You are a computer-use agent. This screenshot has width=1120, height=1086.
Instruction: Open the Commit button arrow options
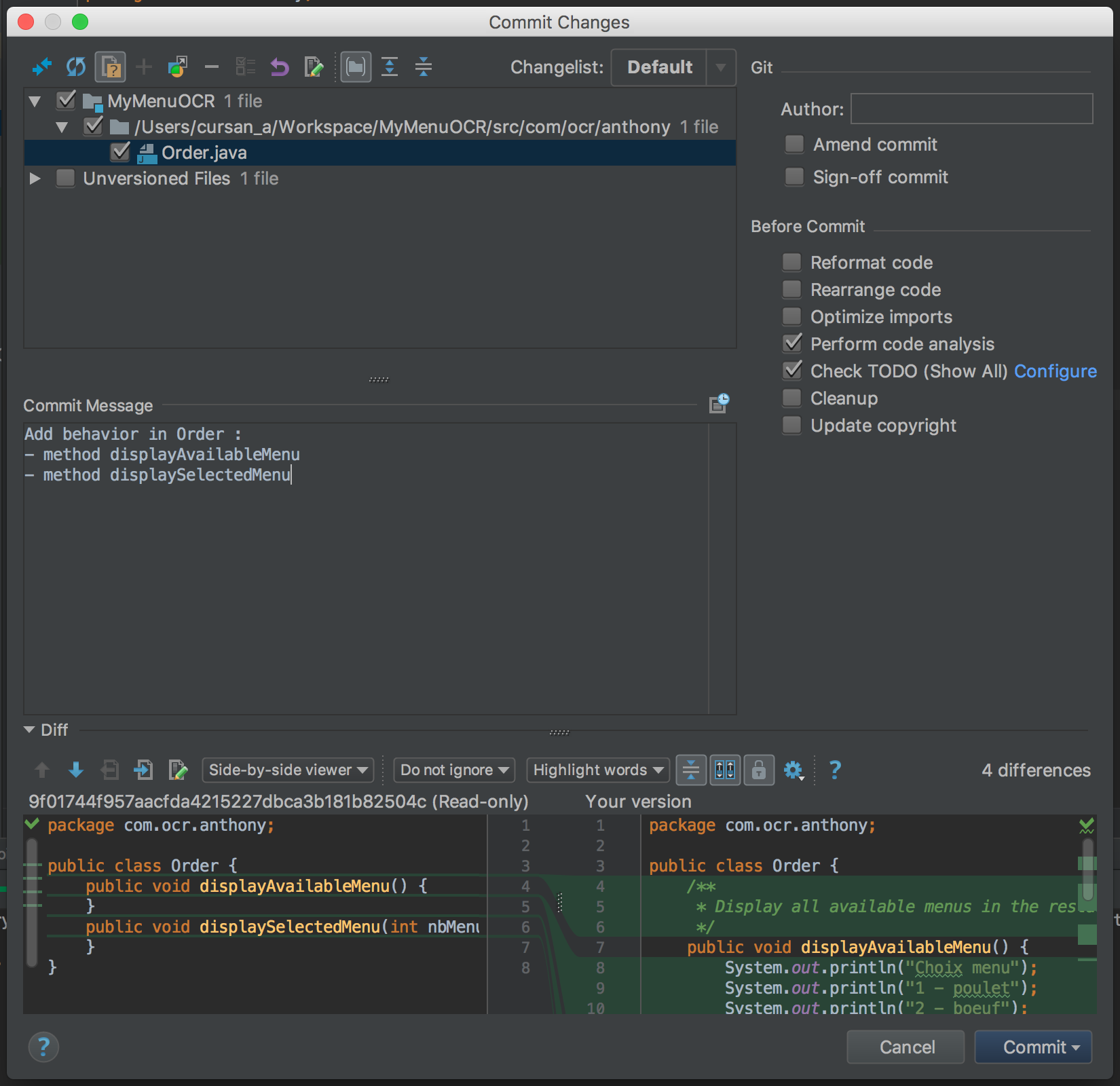point(1077,1048)
